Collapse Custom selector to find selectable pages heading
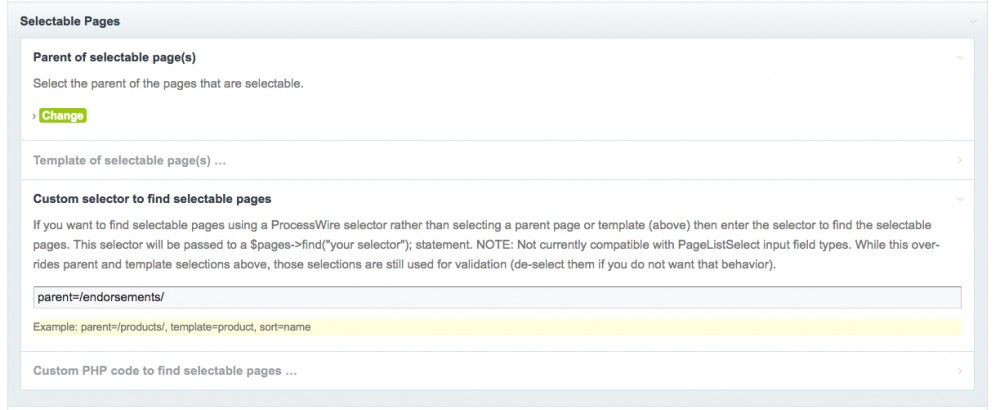The height and width of the screenshot is (410, 1000). click(x=152, y=199)
